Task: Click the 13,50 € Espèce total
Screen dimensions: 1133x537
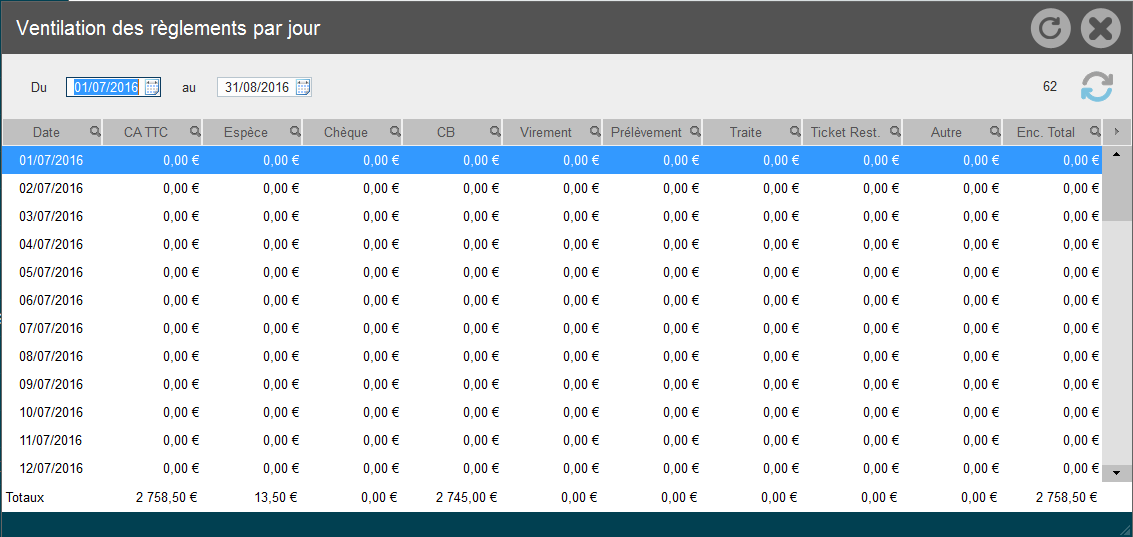Action: click(275, 497)
